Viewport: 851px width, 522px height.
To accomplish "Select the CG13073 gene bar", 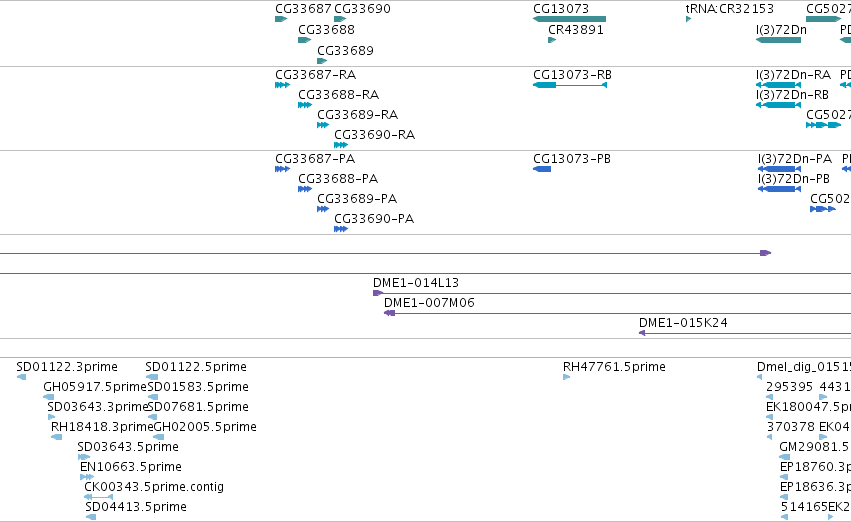I will click(x=569, y=19).
